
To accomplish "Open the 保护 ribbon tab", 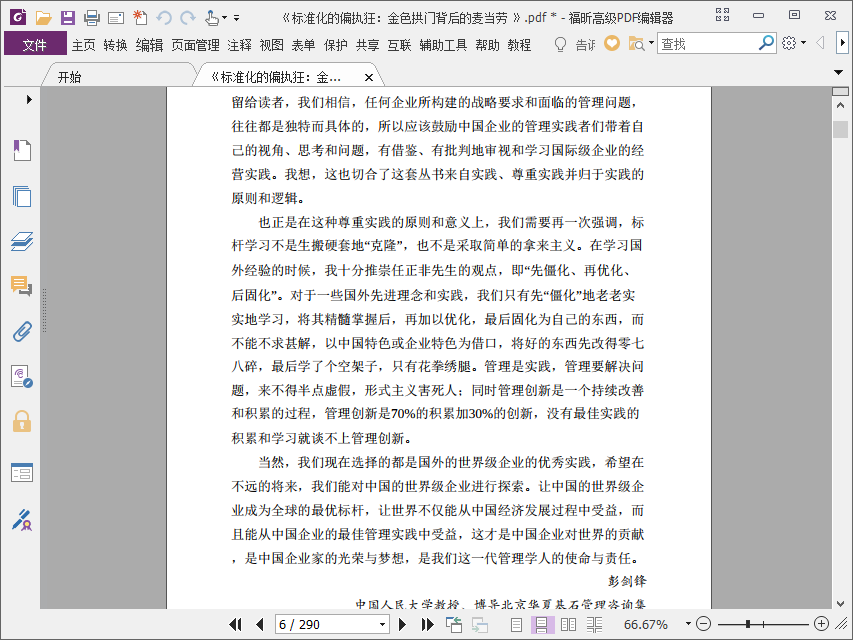I will tap(336, 45).
